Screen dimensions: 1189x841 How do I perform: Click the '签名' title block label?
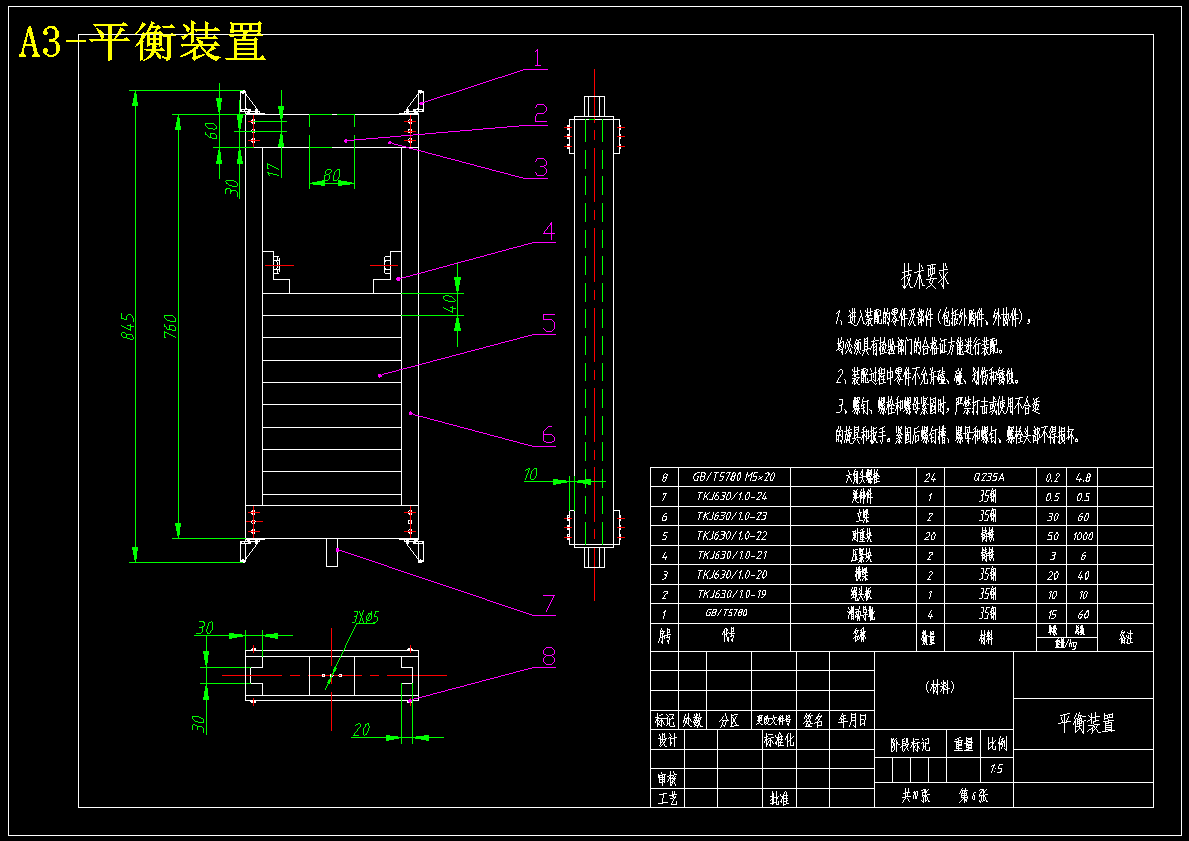click(813, 720)
